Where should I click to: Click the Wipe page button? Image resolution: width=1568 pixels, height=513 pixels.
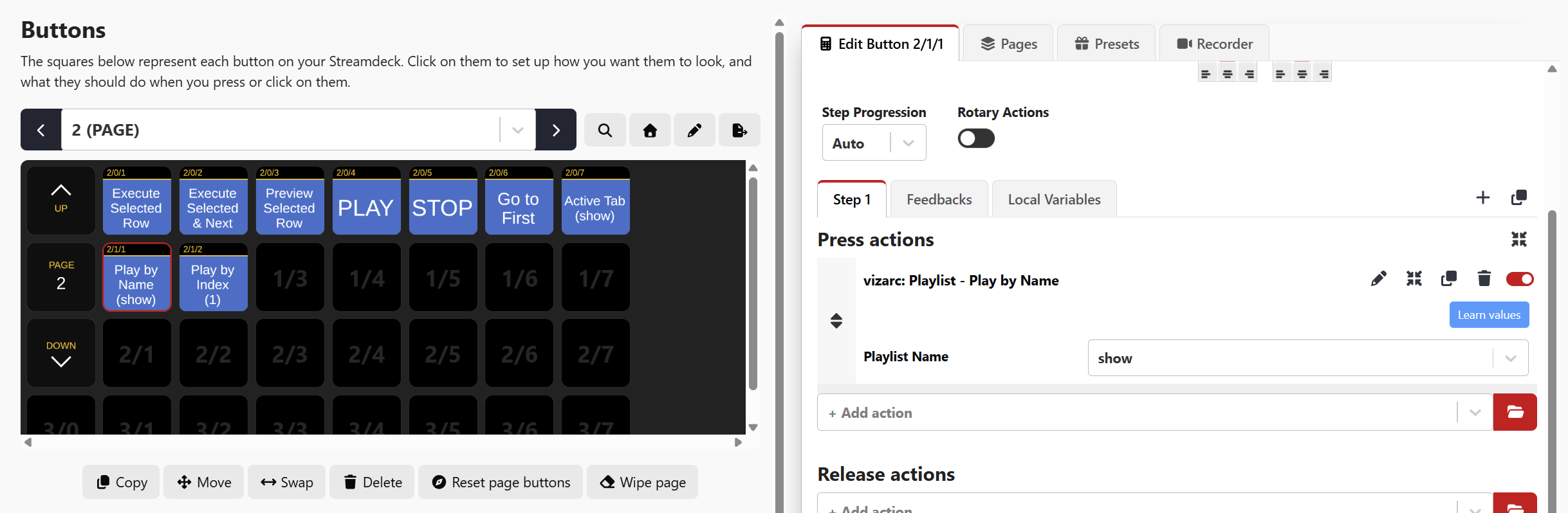click(642, 482)
